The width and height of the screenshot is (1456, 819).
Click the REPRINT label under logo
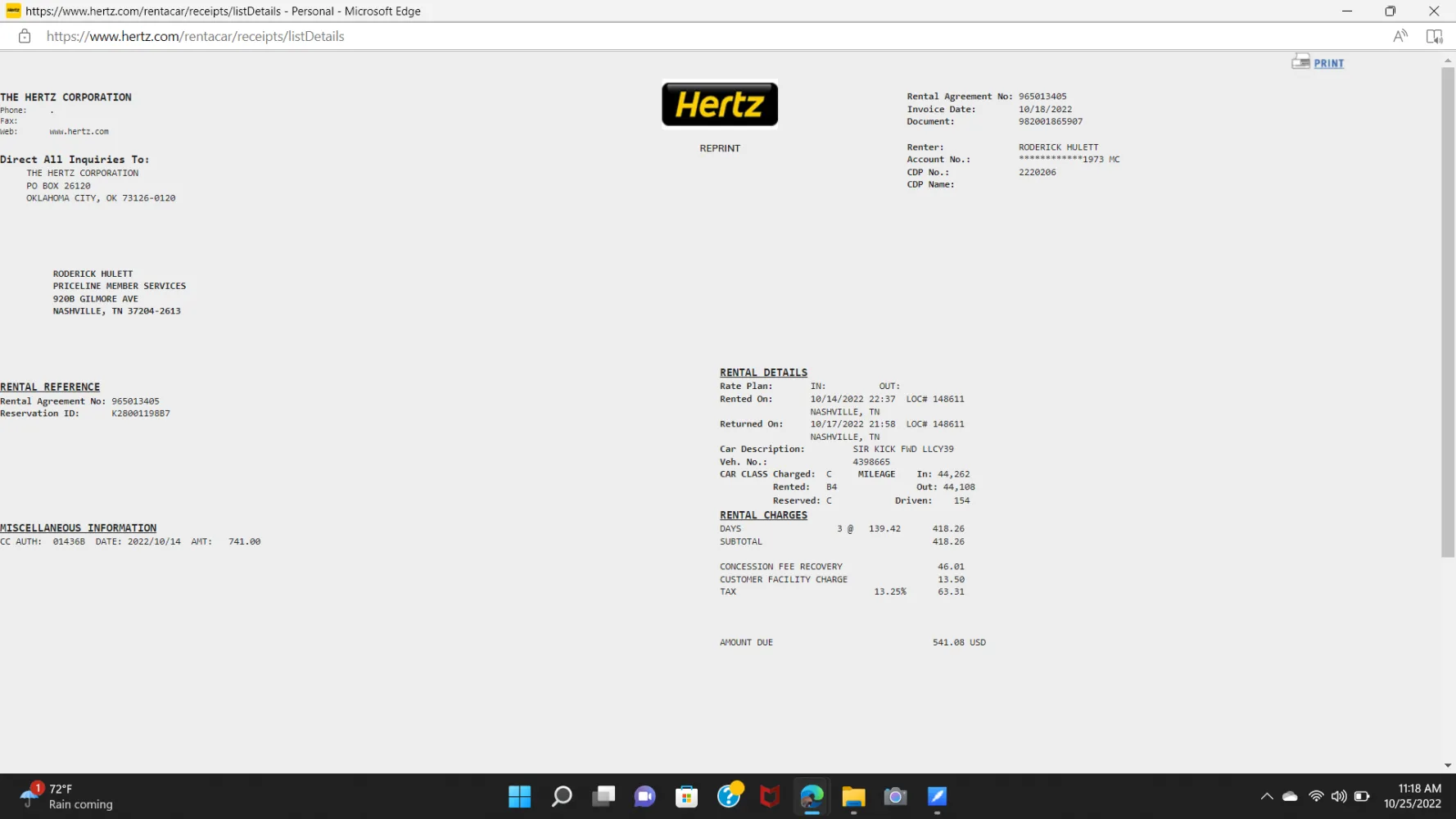tap(720, 148)
